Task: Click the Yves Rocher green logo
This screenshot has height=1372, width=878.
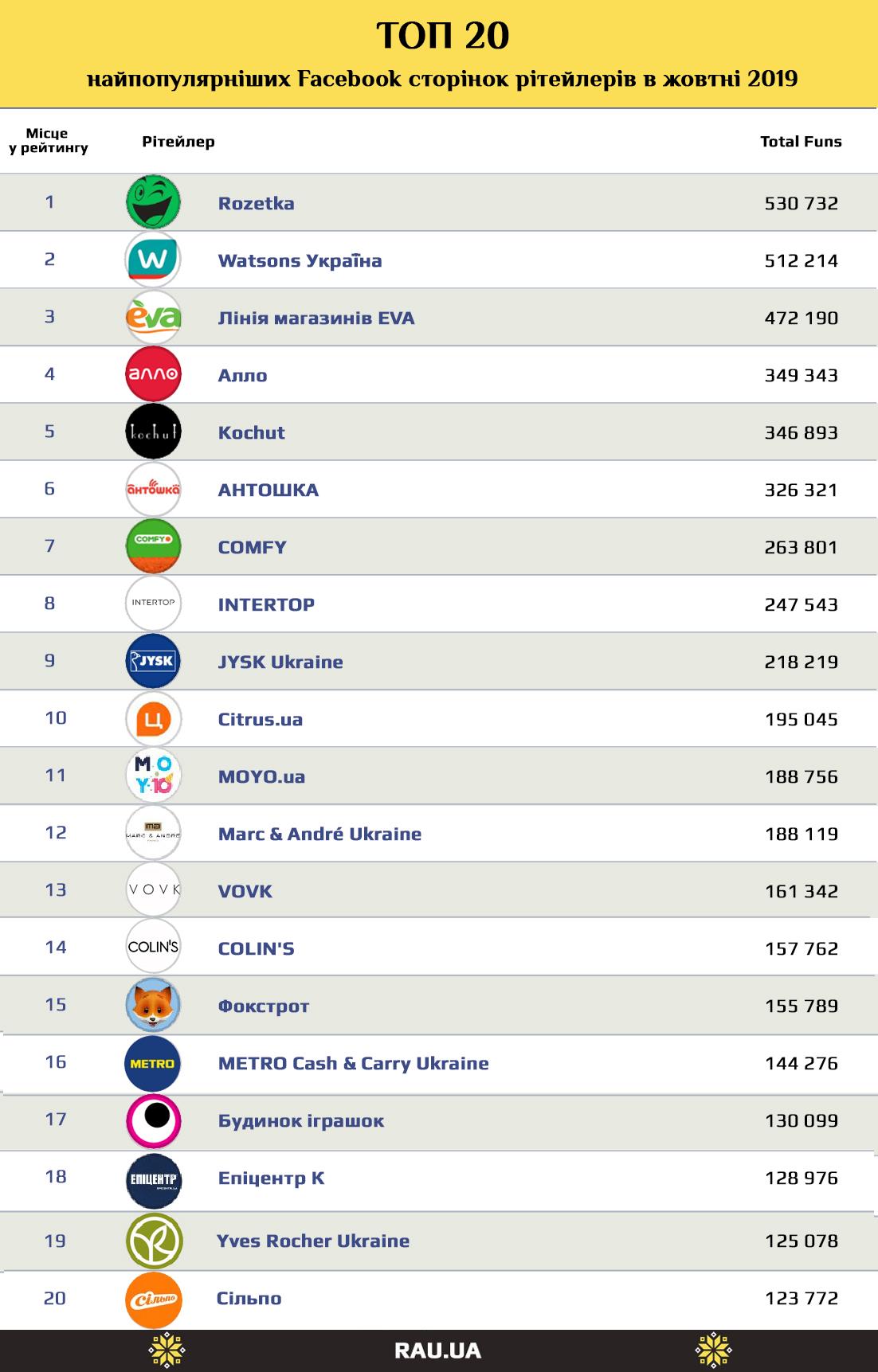Action: click(154, 1241)
